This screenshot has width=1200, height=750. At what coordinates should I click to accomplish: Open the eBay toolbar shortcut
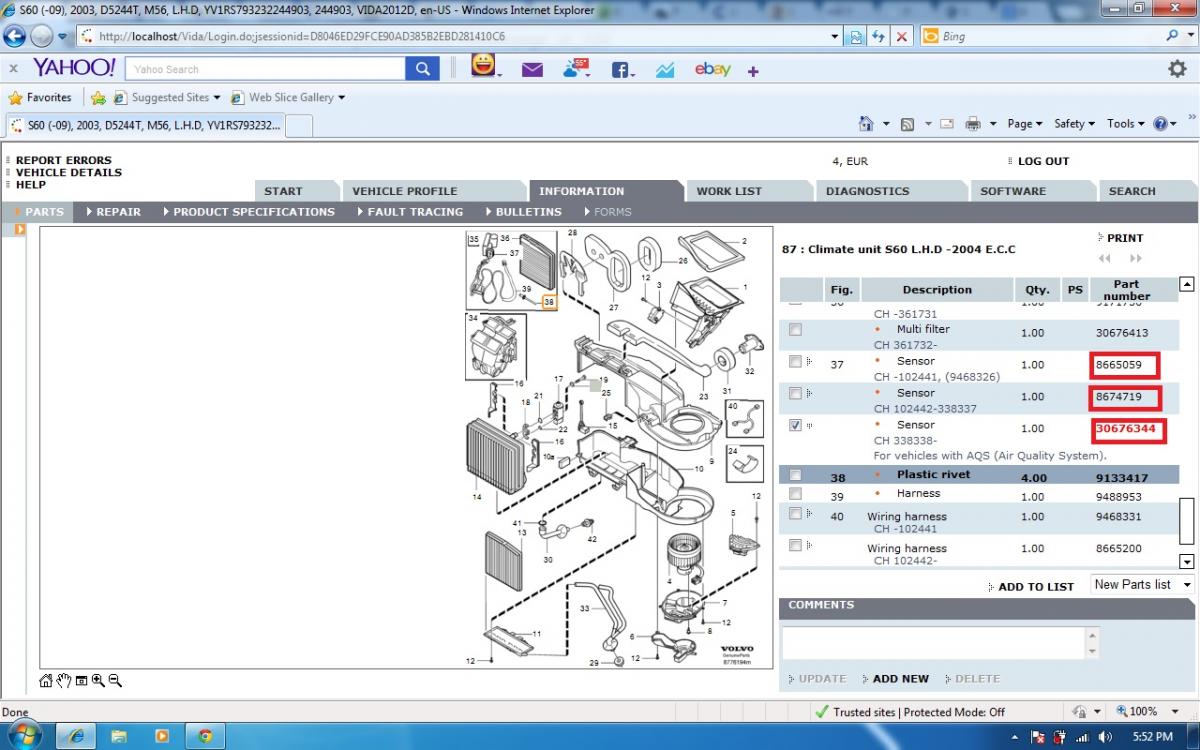pos(713,69)
